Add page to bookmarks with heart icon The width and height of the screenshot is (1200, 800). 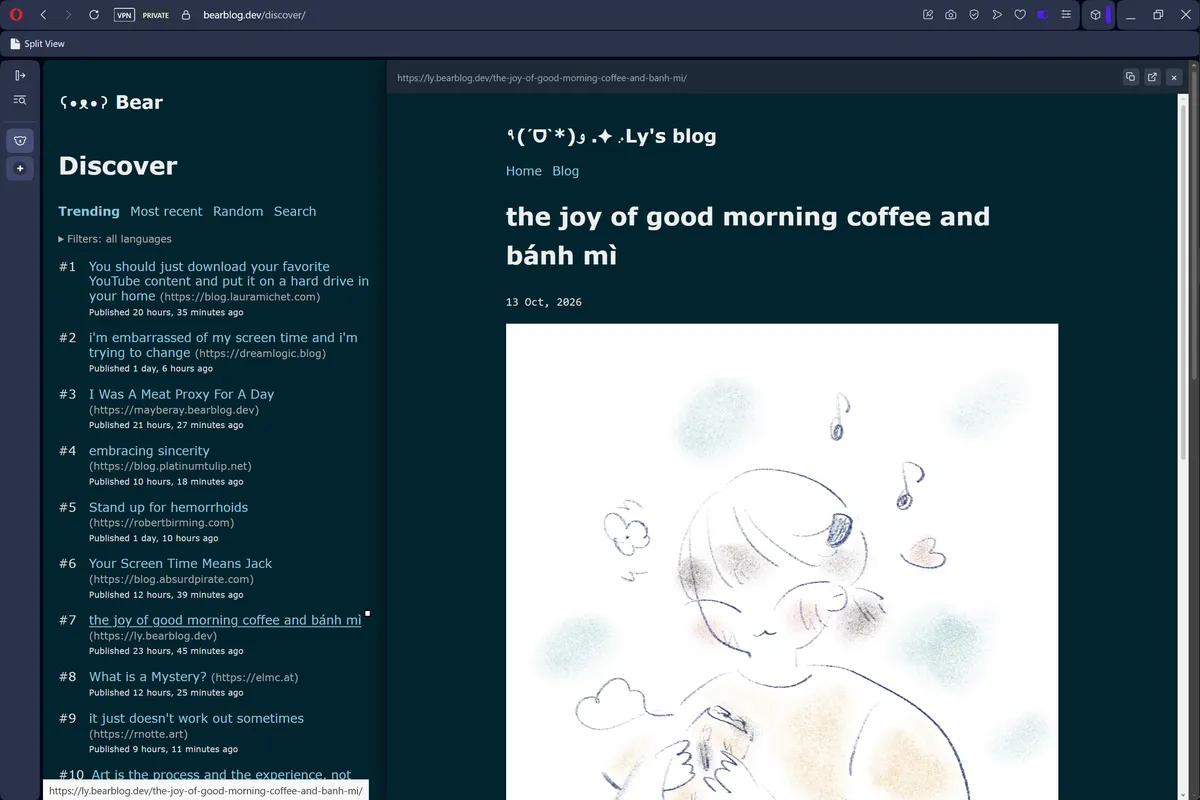click(1020, 15)
